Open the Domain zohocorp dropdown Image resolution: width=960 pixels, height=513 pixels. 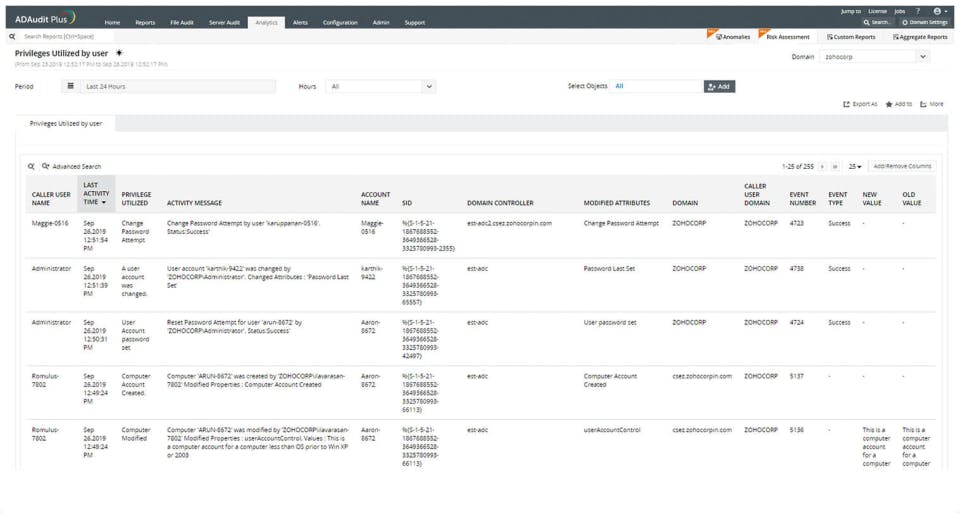(875, 57)
